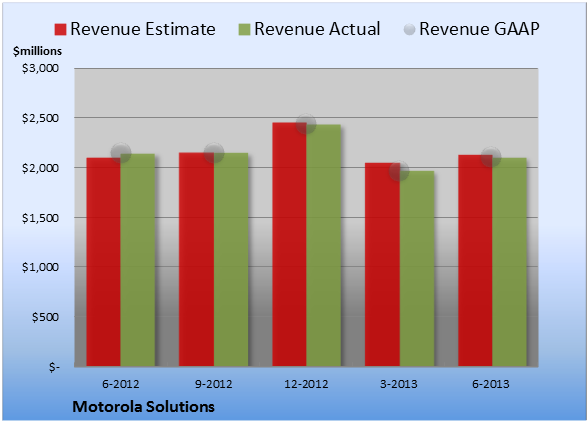Viewport: 588px width, 422px height.
Task: Click the '$1,500' y-axis label
Action: pyautogui.click(x=40, y=218)
